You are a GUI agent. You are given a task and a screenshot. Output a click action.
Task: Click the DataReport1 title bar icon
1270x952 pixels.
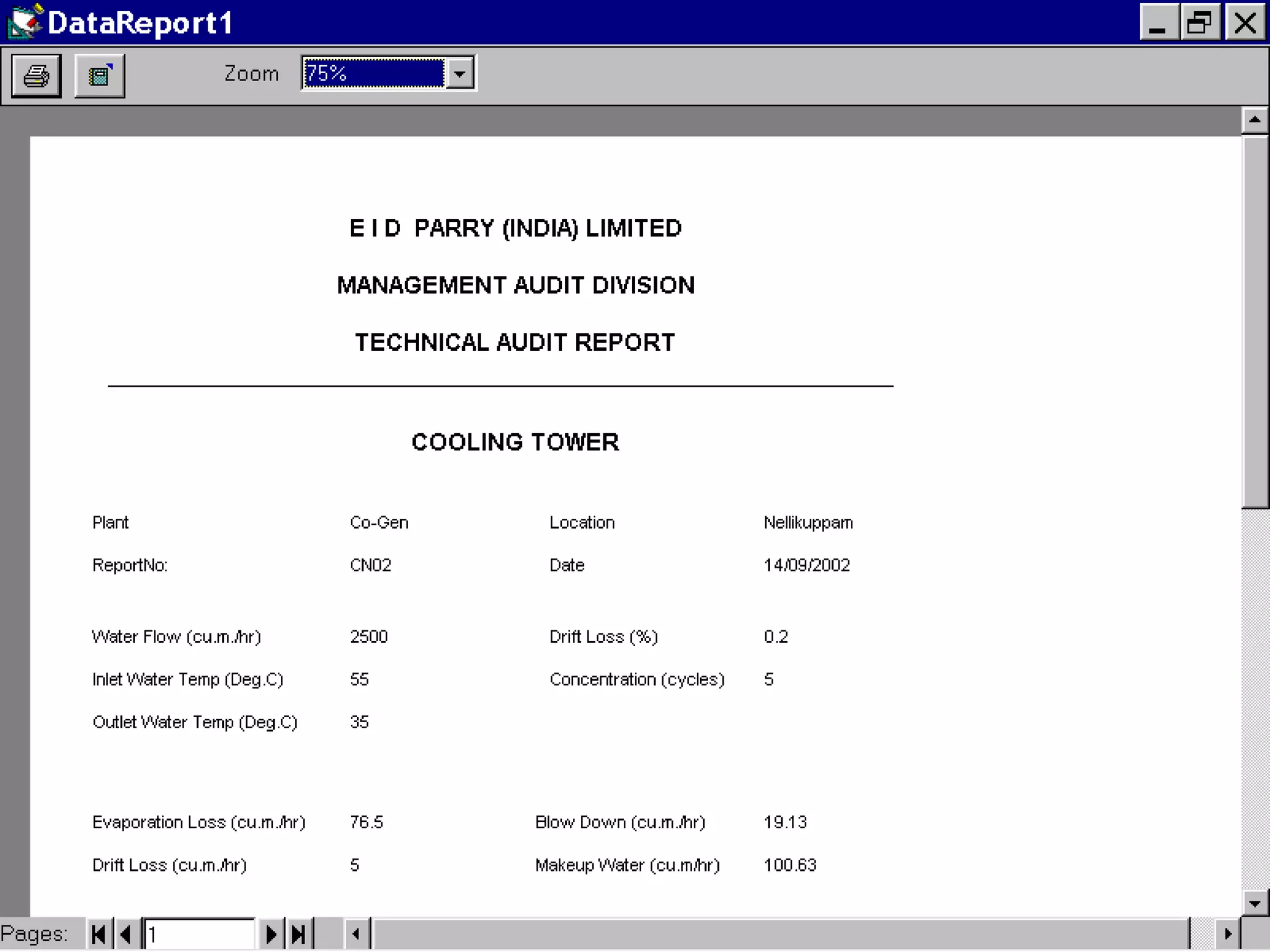tap(25, 22)
